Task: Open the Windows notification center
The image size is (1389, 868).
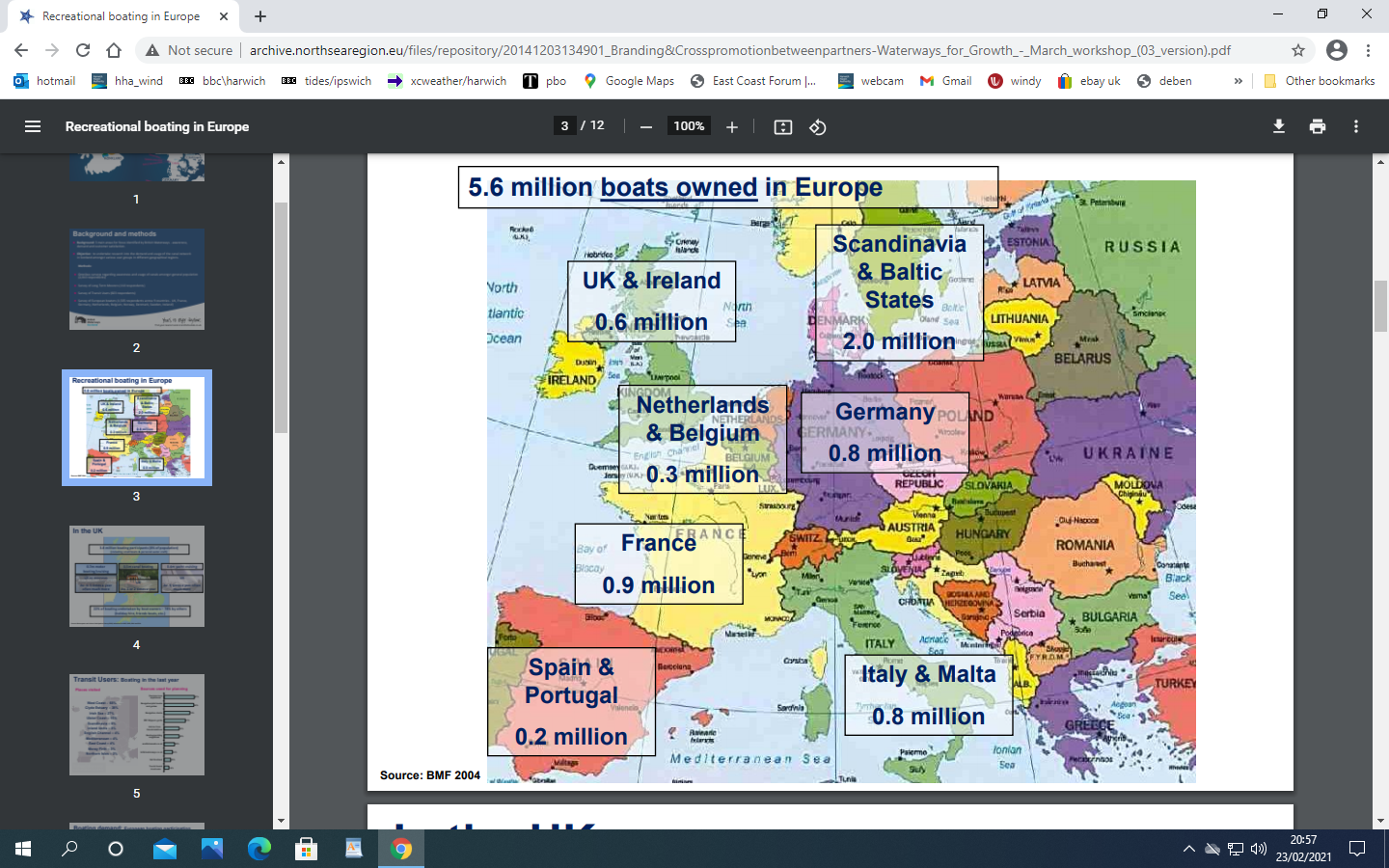Action: pyautogui.click(x=1357, y=849)
